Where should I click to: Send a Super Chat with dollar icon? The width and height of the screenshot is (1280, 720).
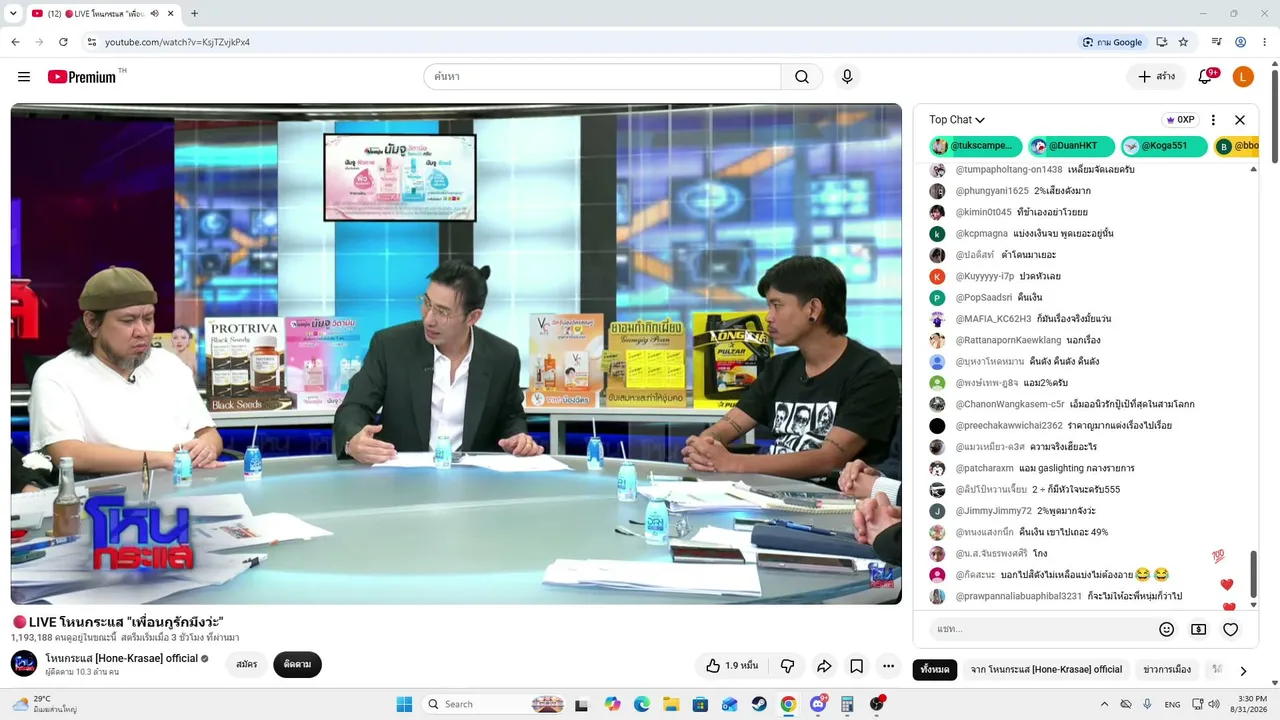1198,629
